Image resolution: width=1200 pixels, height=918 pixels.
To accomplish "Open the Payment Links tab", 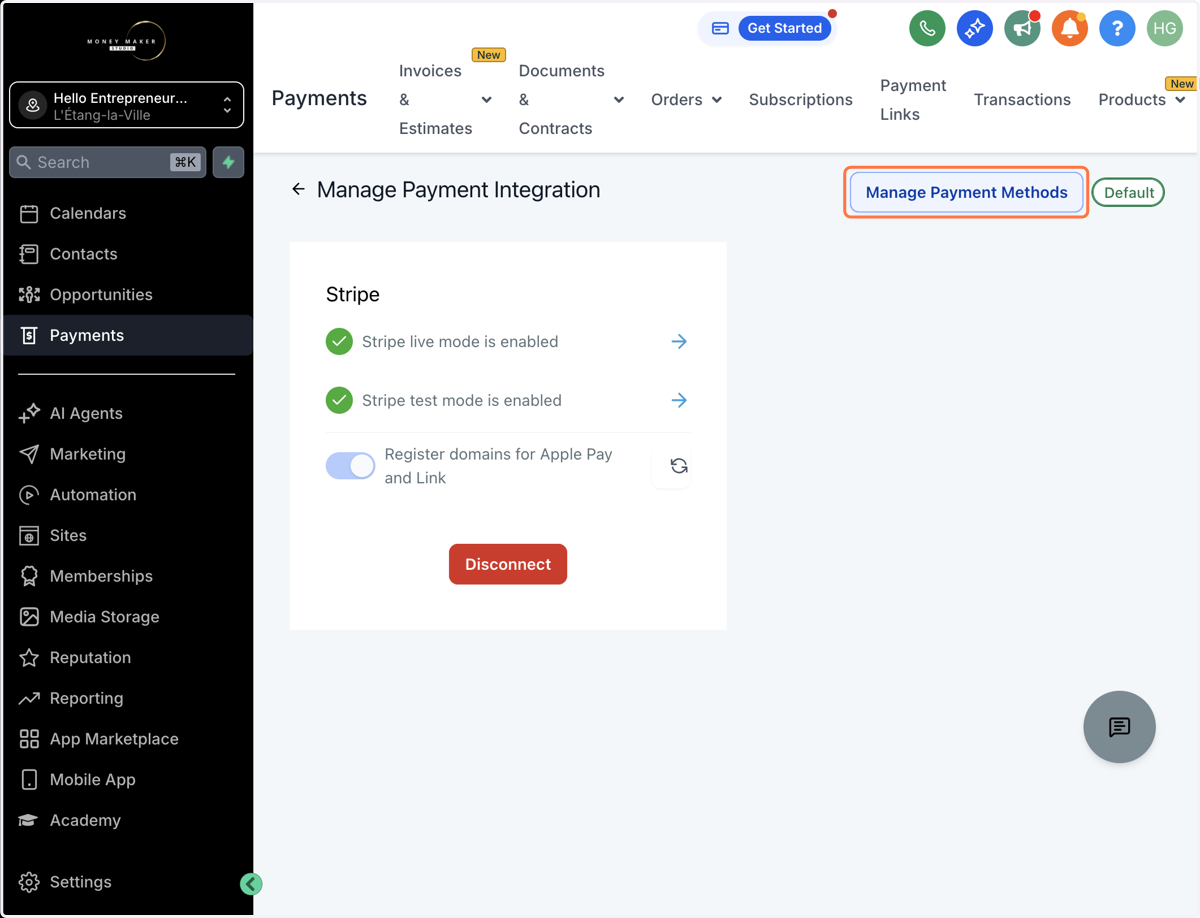I will click(913, 99).
